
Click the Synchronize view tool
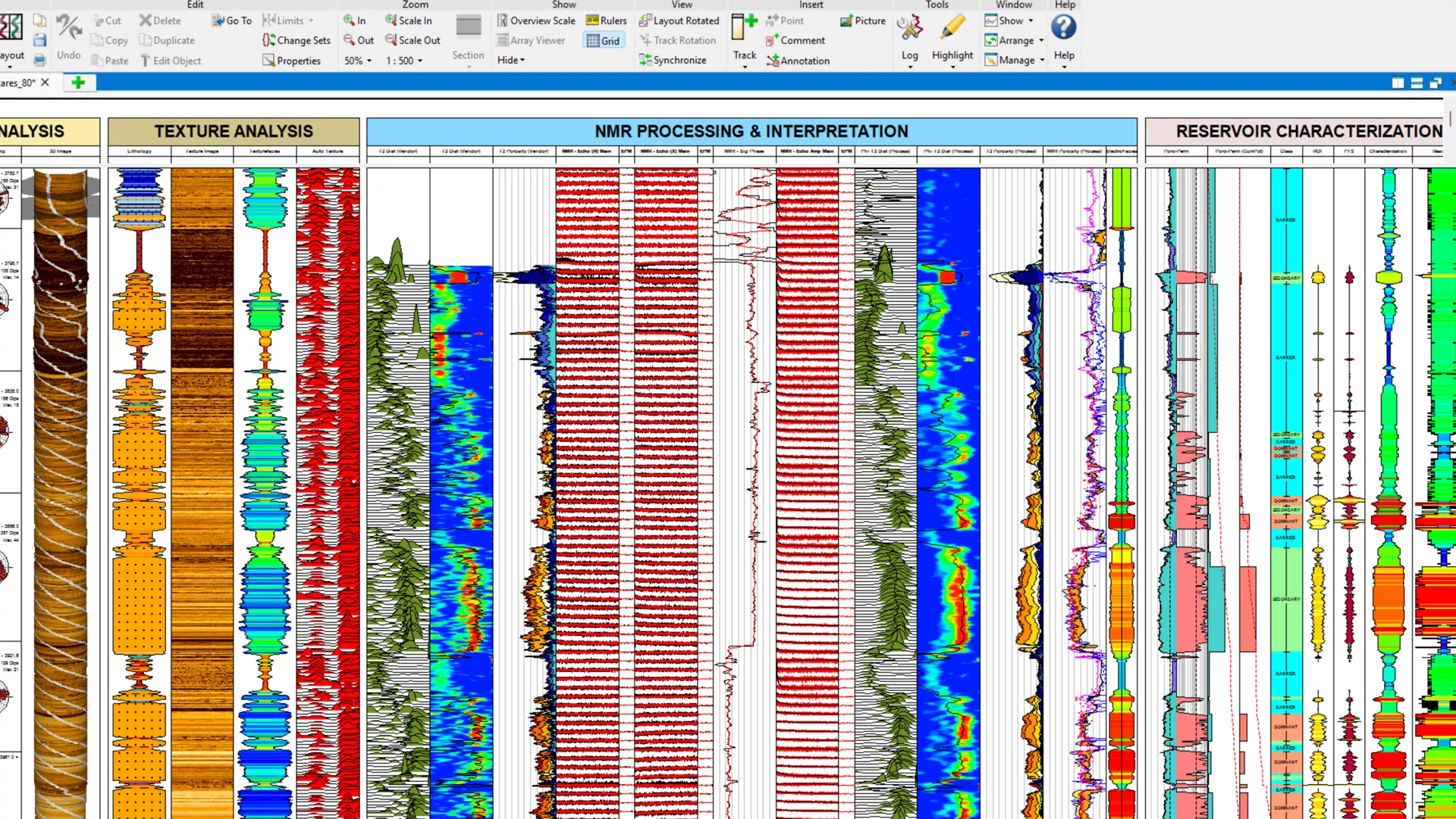pos(673,60)
